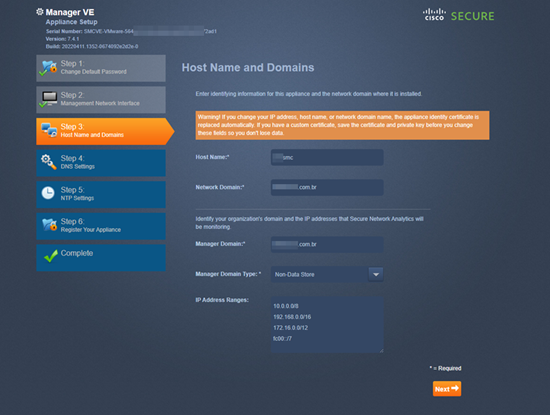The width and height of the screenshot is (550, 415).
Task: Go to Step 6 Register Your Appliance
Action: tap(101, 226)
